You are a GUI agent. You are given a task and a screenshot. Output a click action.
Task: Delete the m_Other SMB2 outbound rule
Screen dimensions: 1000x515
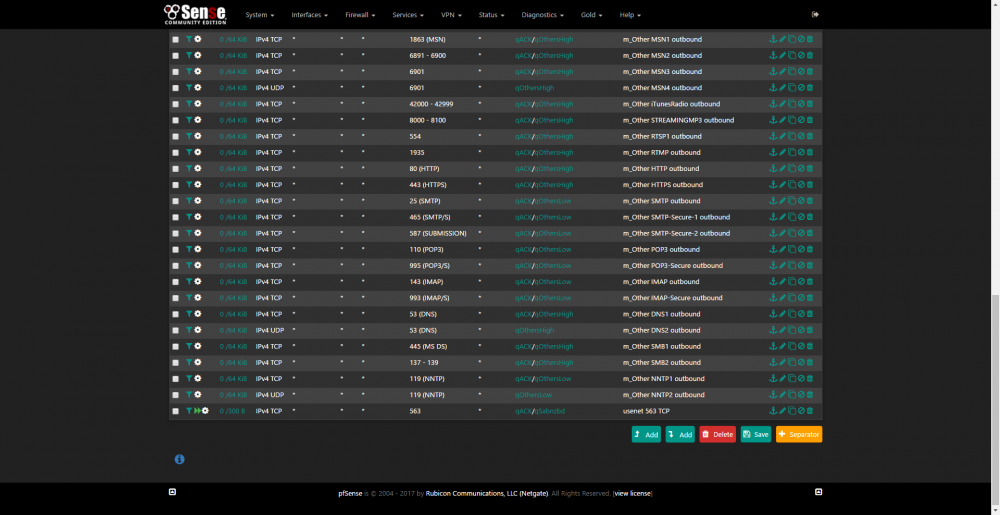point(810,362)
